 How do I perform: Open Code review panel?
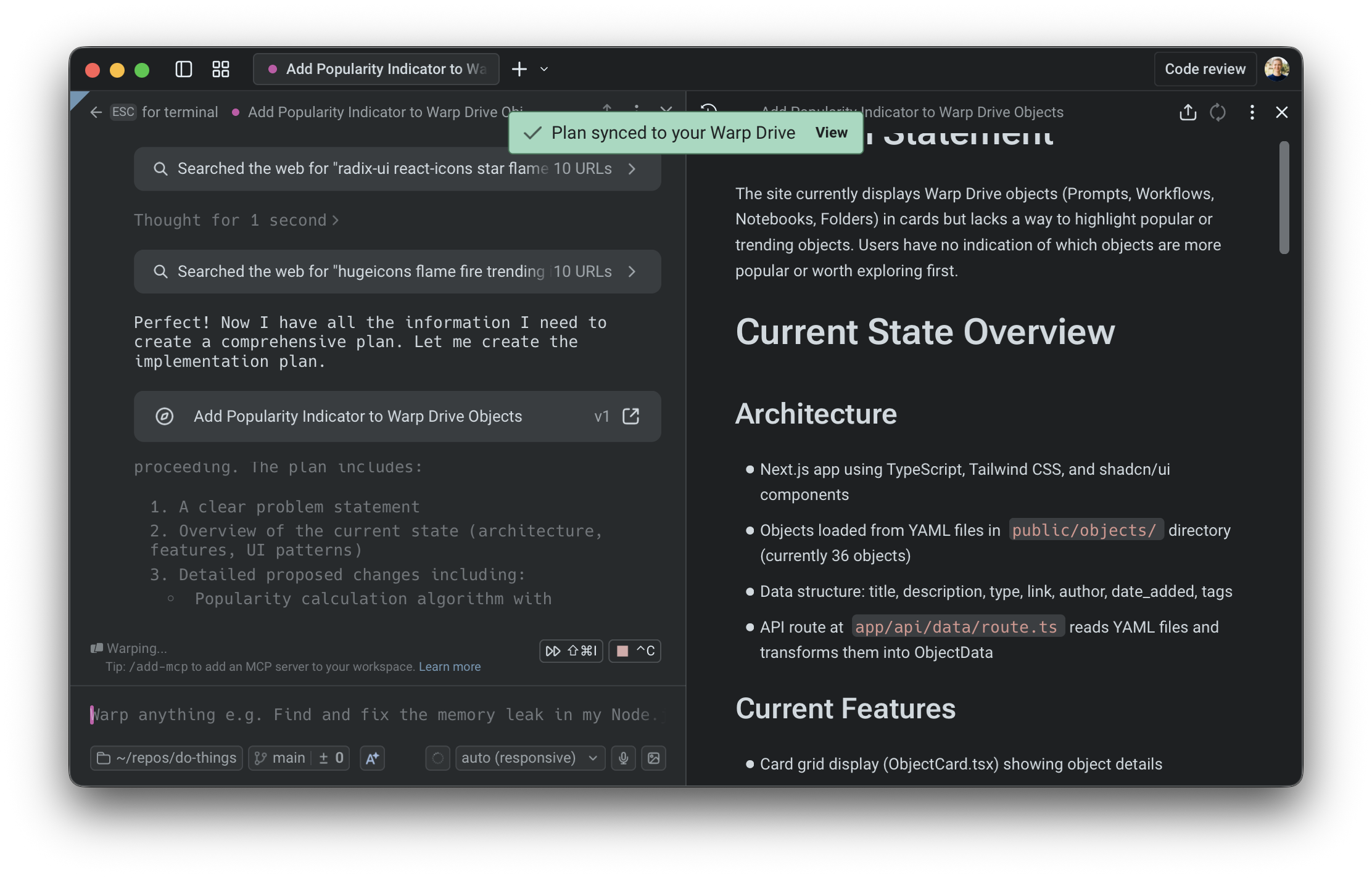click(x=1204, y=69)
